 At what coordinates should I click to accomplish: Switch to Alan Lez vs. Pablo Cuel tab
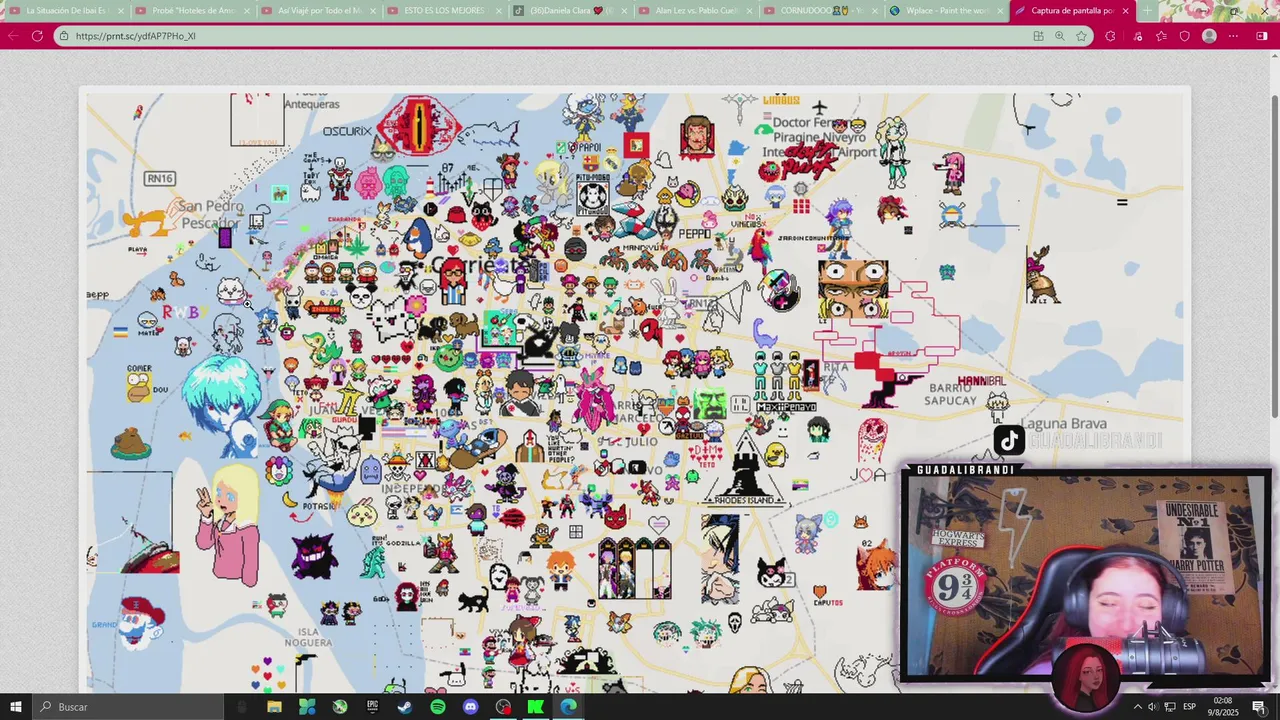[x=696, y=11]
